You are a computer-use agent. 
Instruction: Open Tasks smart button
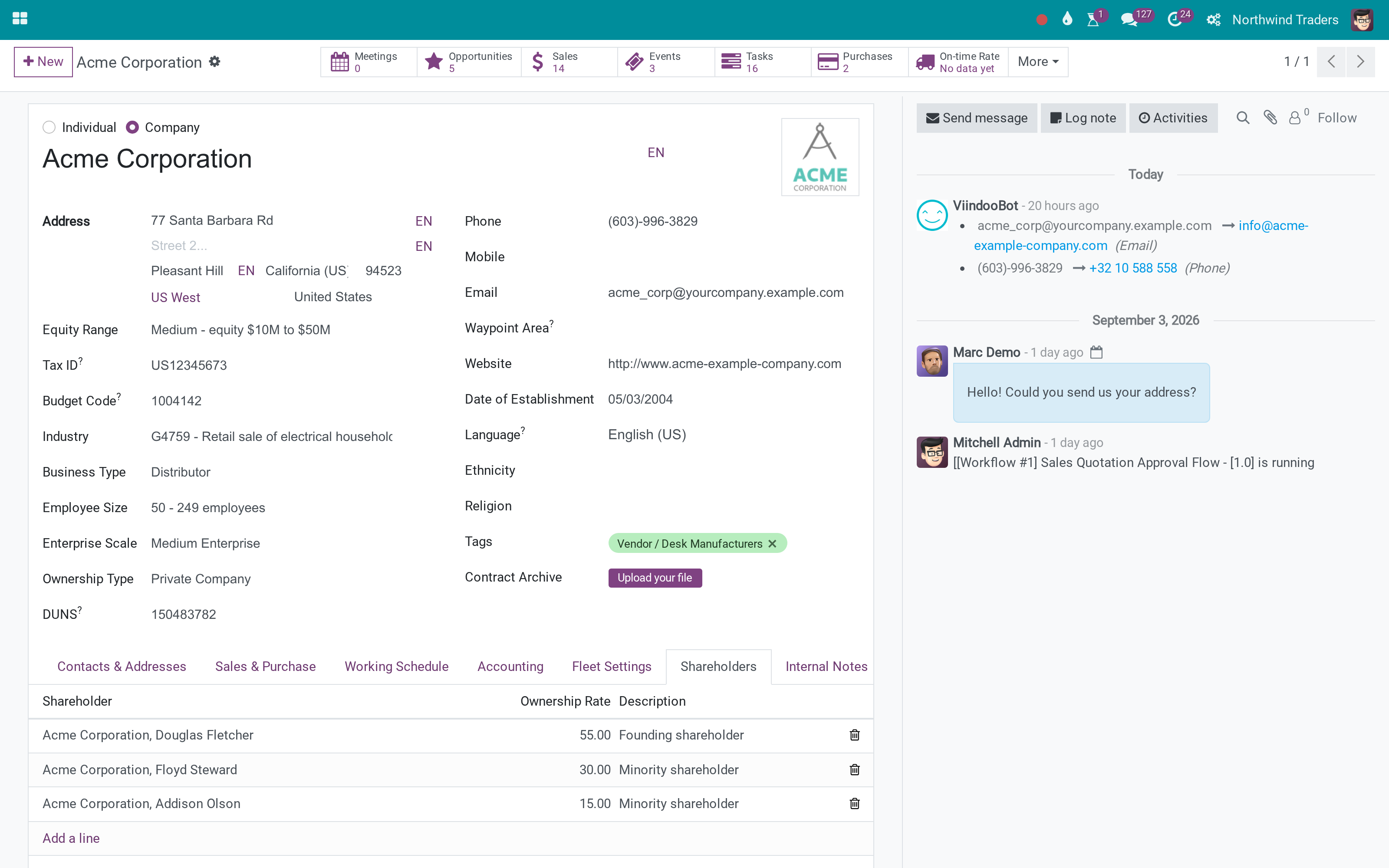click(763, 62)
